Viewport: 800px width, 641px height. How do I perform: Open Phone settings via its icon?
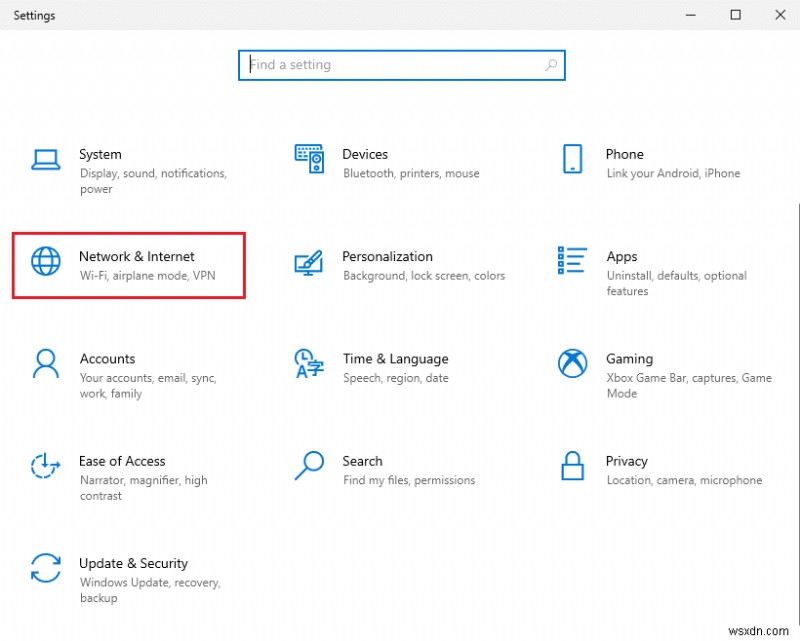pos(571,160)
